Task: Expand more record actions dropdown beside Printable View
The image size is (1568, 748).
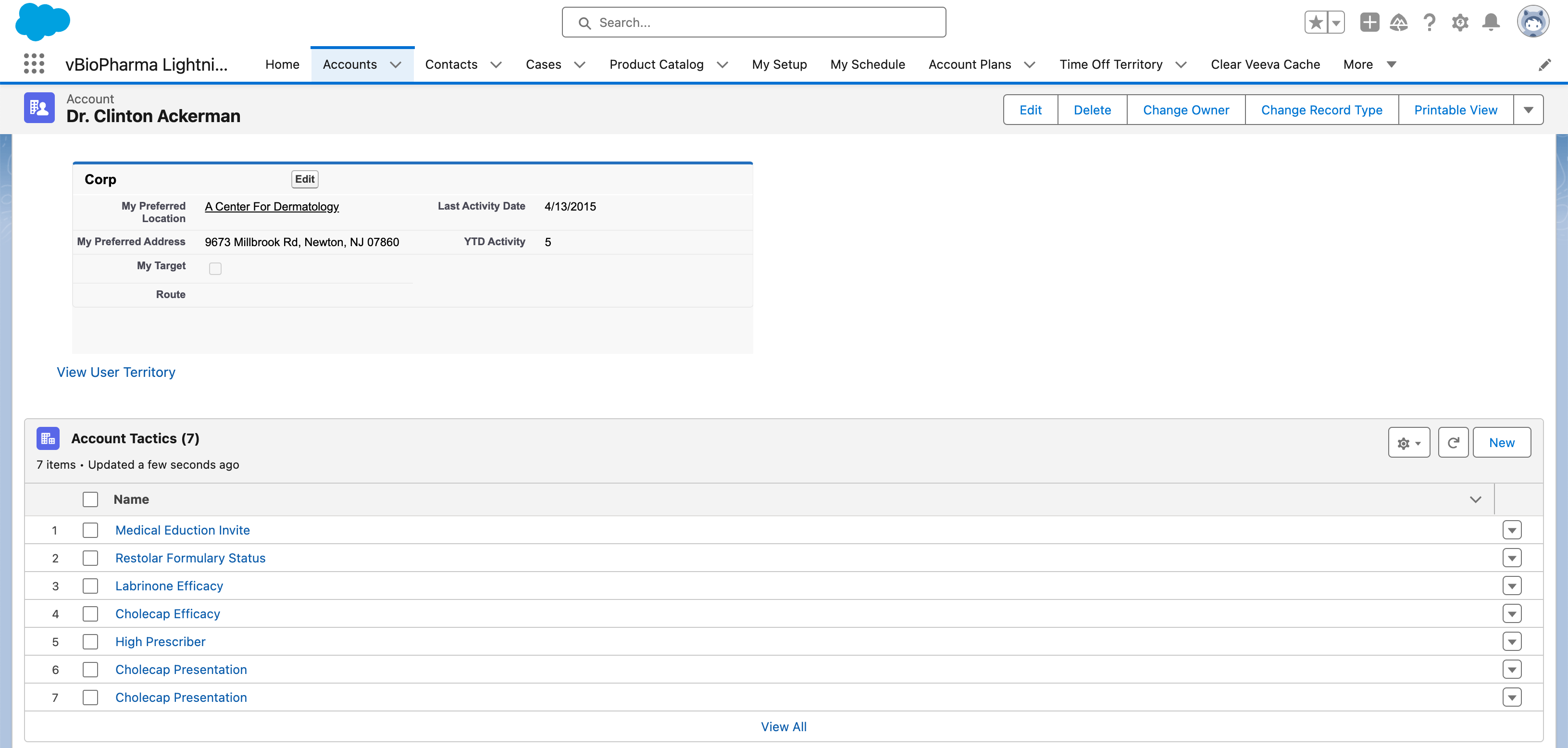Action: (x=1528, y=110)
